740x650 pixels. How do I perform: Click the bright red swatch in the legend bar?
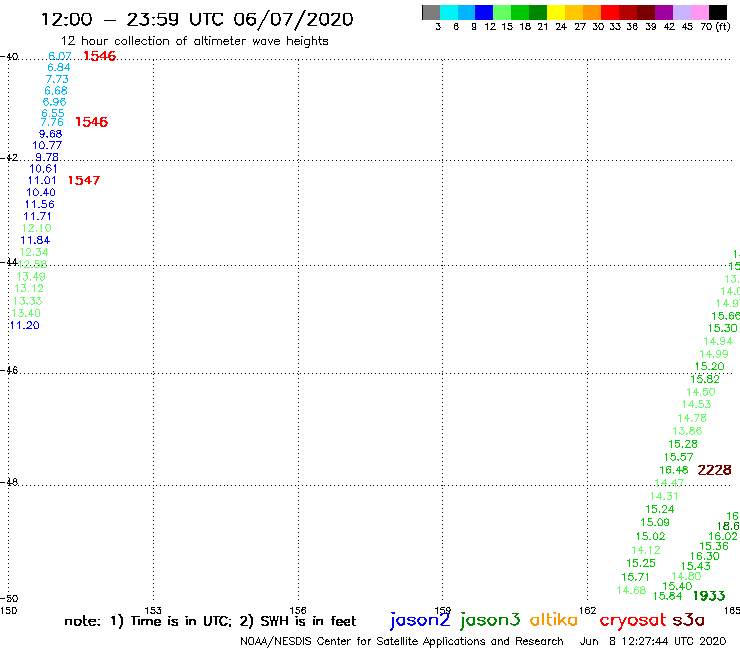(610, 12)
